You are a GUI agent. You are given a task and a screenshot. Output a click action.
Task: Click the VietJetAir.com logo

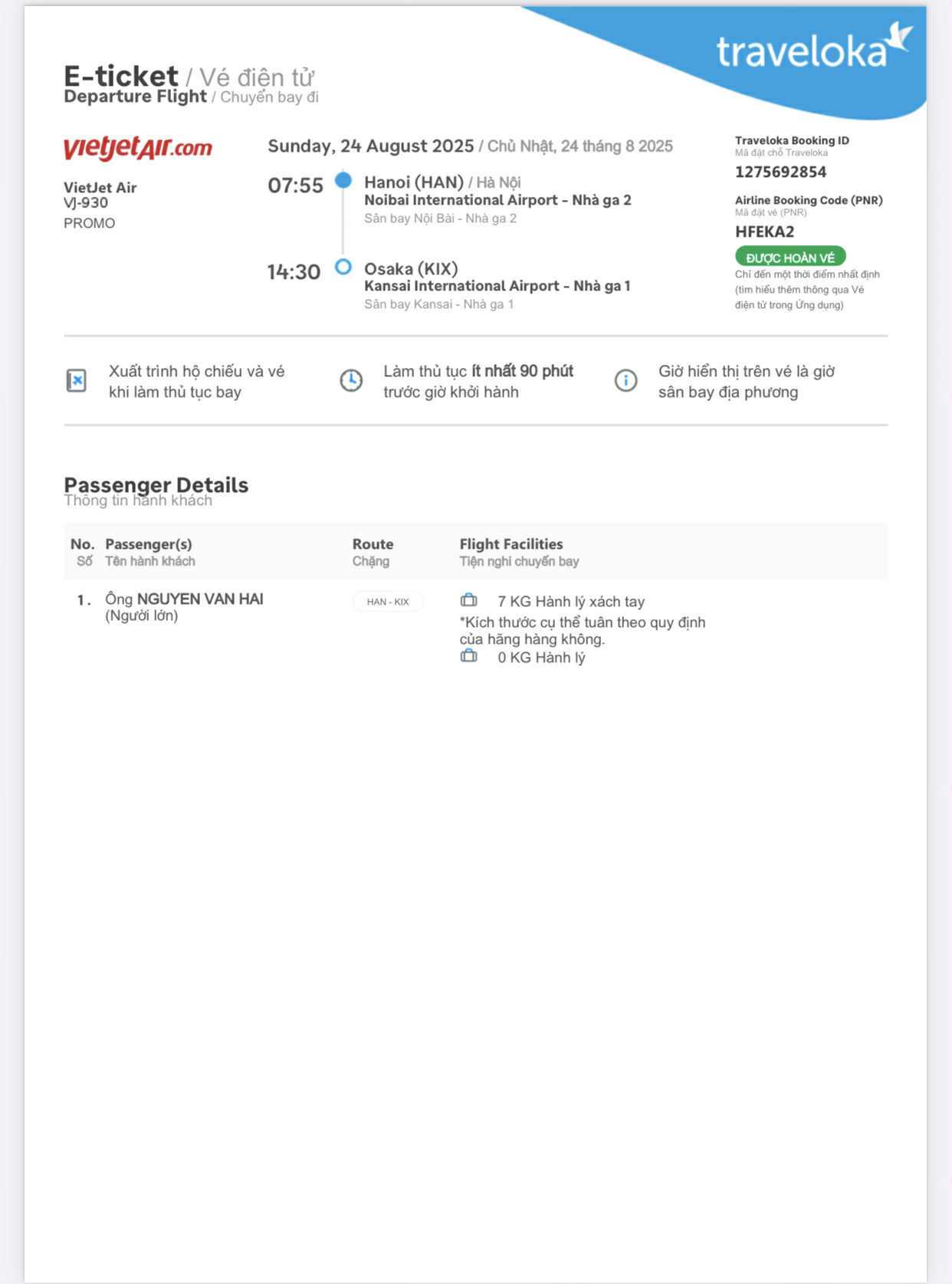[138, 147]
